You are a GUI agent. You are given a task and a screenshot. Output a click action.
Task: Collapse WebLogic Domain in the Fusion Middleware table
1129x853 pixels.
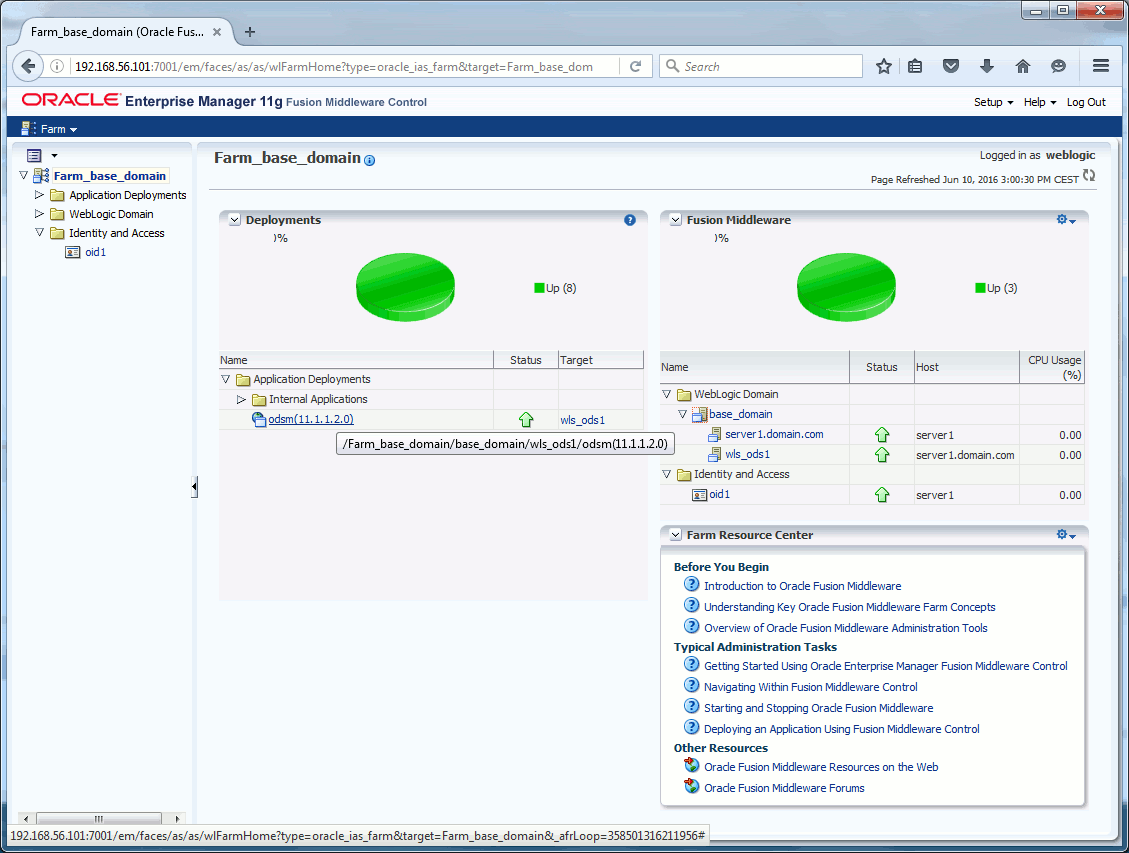pyautogui.click(x=666, y=394)
